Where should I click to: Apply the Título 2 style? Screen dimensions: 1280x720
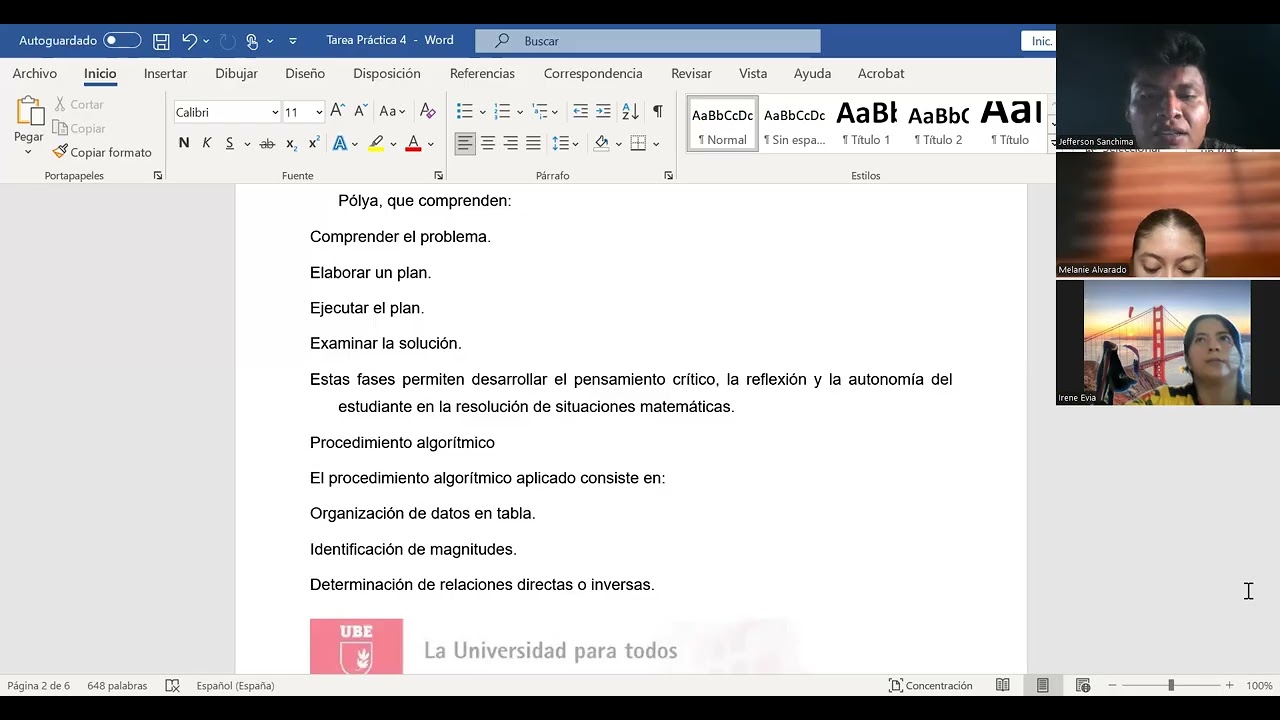[x=938, y=123]
